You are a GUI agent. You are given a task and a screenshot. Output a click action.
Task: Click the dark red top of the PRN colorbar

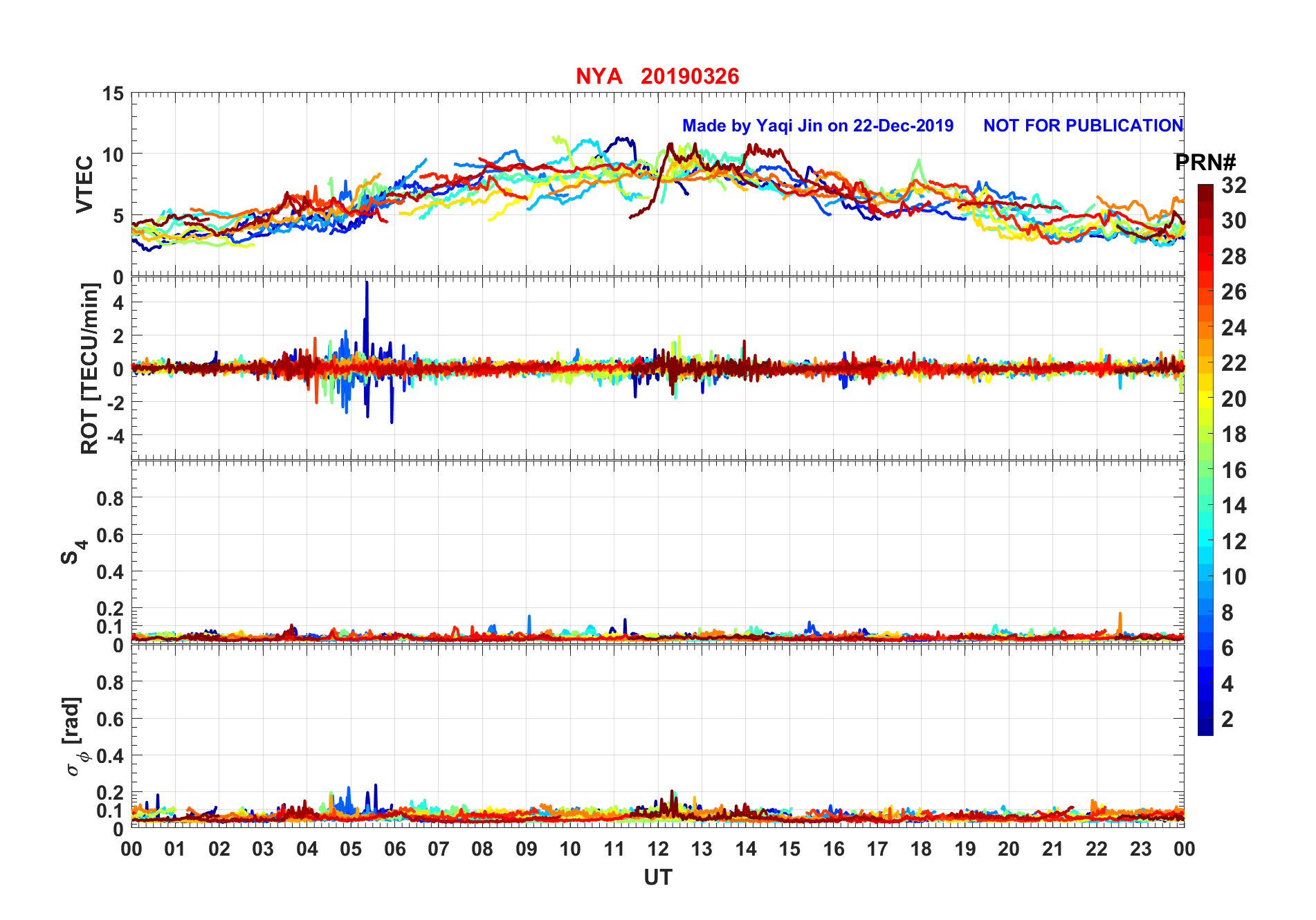coord(1205,193)
